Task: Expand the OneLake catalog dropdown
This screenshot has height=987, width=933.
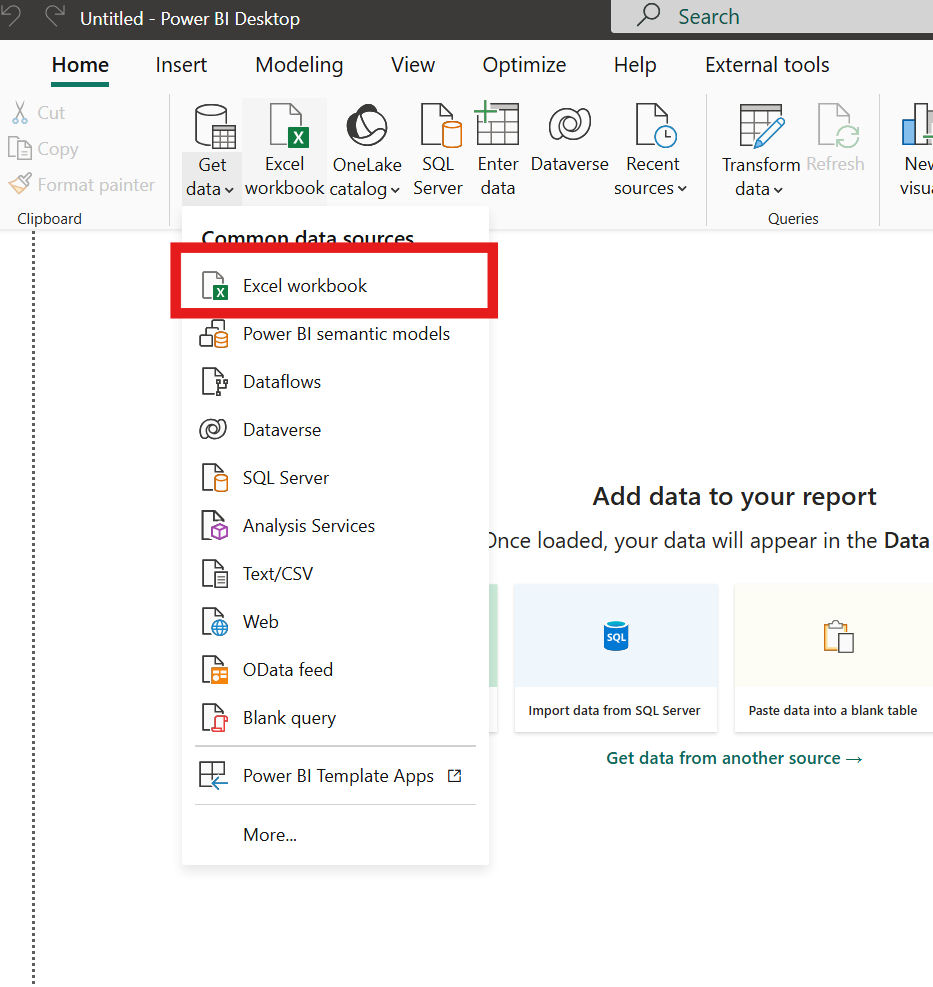Action: point(366,151)
